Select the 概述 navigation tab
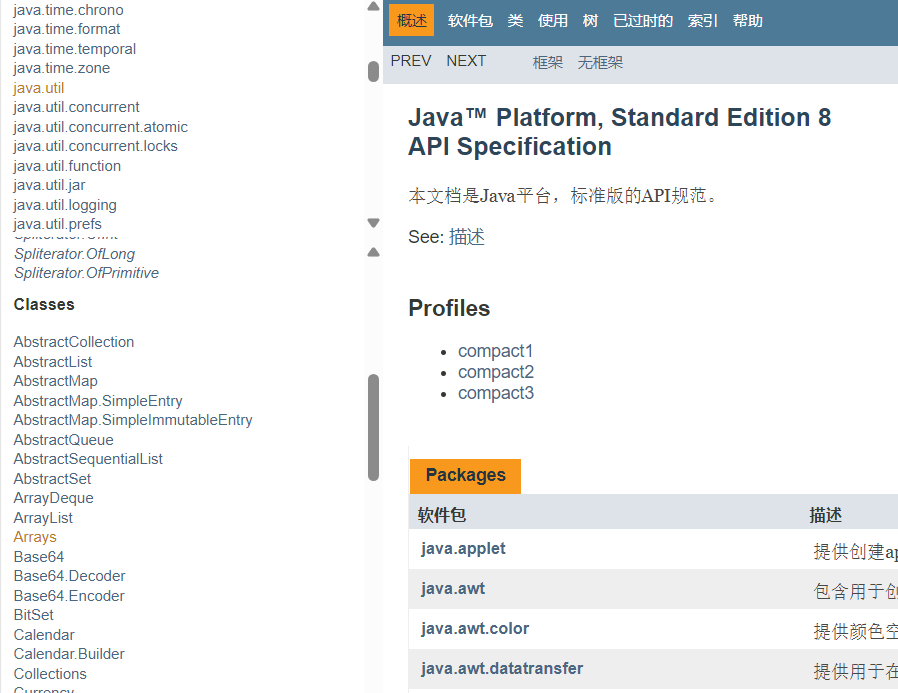Image resolution: width=898 pixels, height=693 pixels. pos(411,20)
